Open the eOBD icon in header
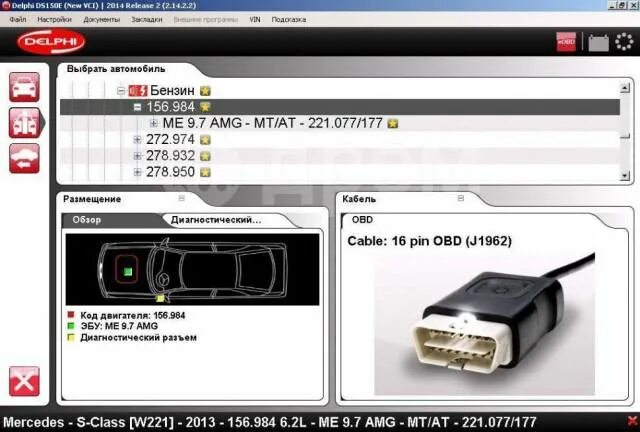The width and height of the screenshot is (640, 432). pos(566,42)
